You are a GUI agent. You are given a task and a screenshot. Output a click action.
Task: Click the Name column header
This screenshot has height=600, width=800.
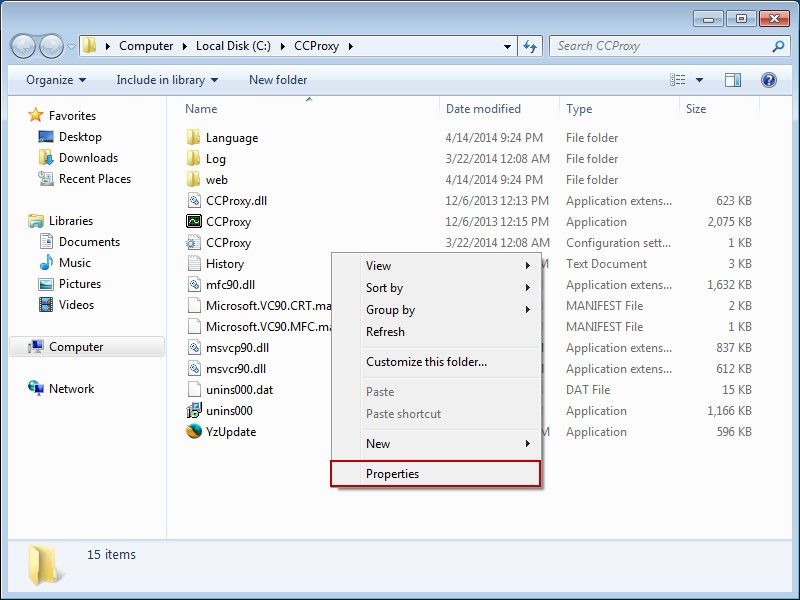coord(308,109)
